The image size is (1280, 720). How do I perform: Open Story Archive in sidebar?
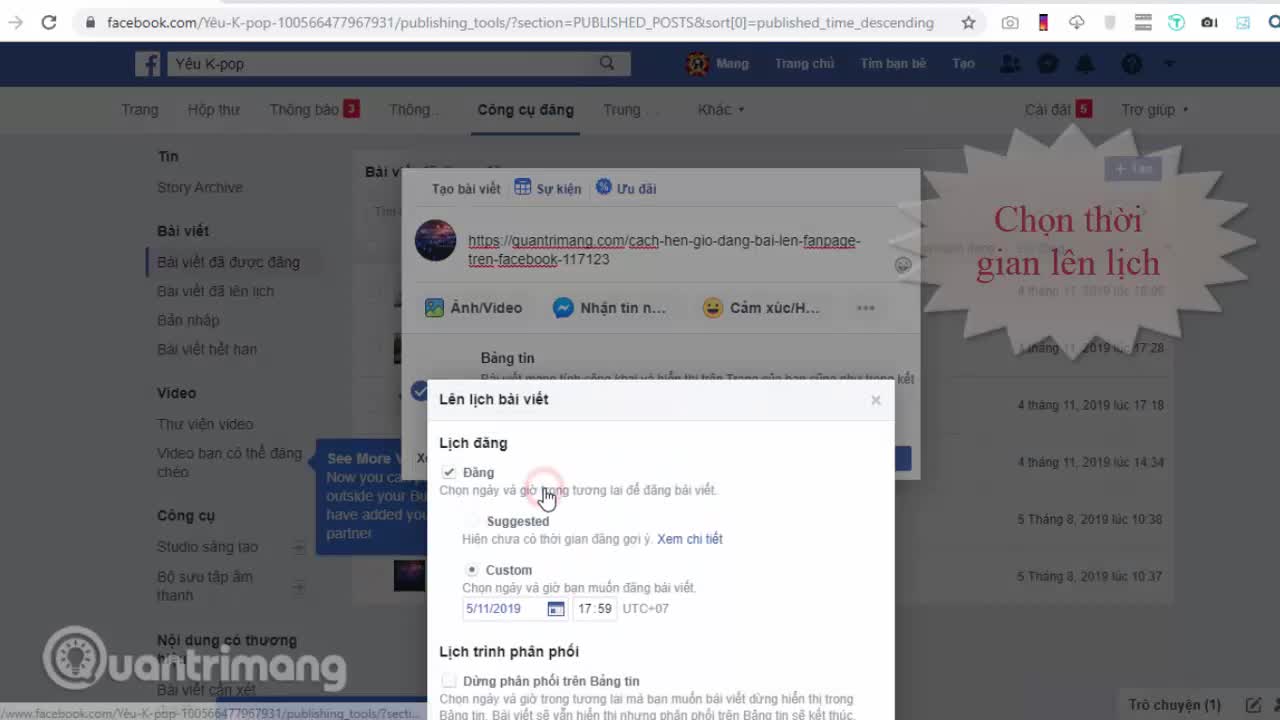(x=200, y=188)
